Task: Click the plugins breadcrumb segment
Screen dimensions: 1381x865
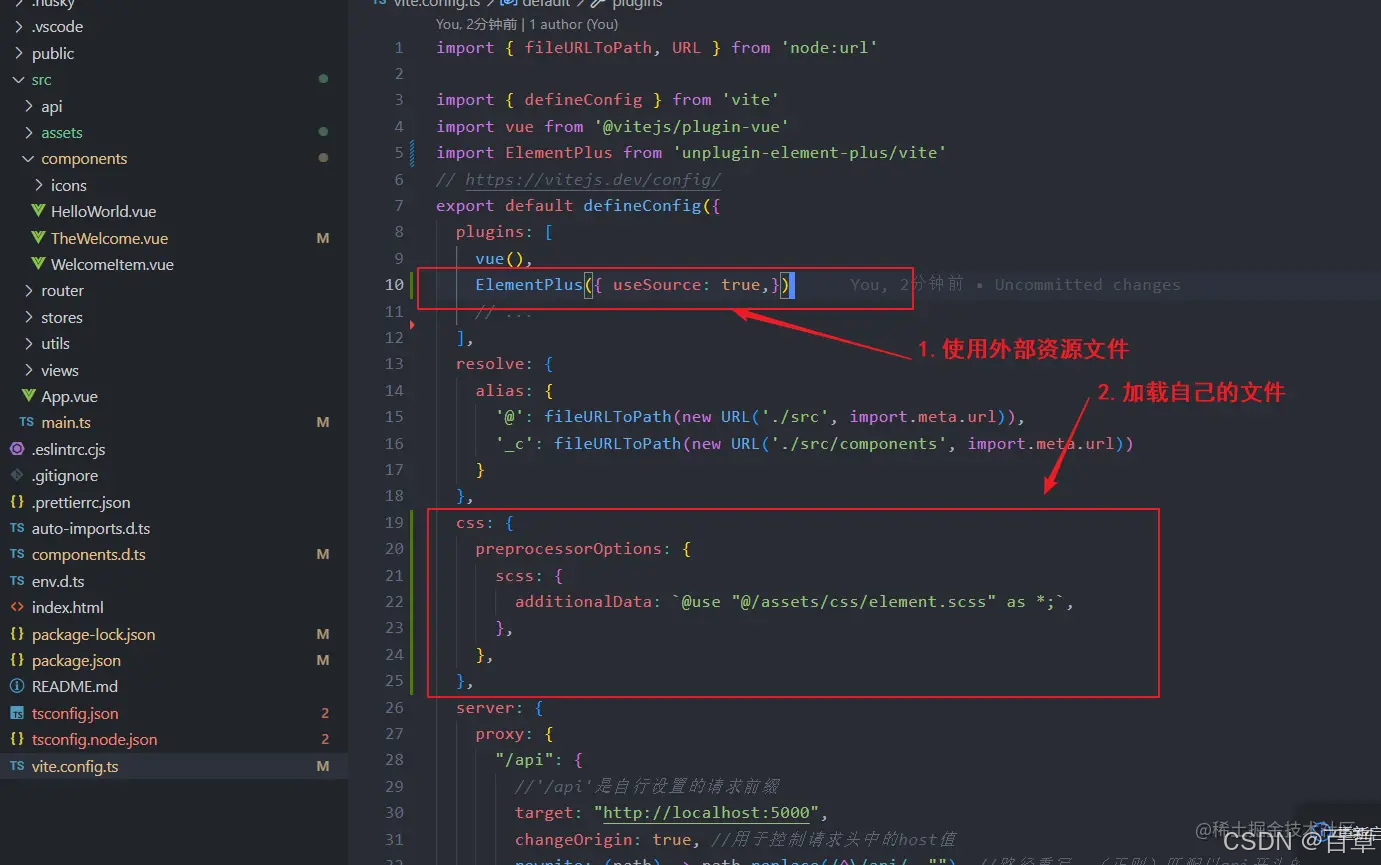Action: 637,4
